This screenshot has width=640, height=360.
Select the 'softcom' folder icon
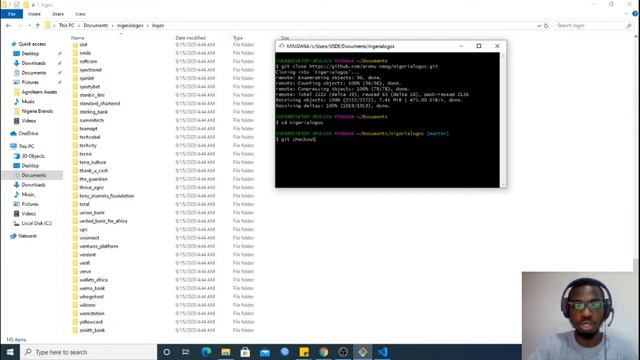pyautogui.click(x=75, y=61)
